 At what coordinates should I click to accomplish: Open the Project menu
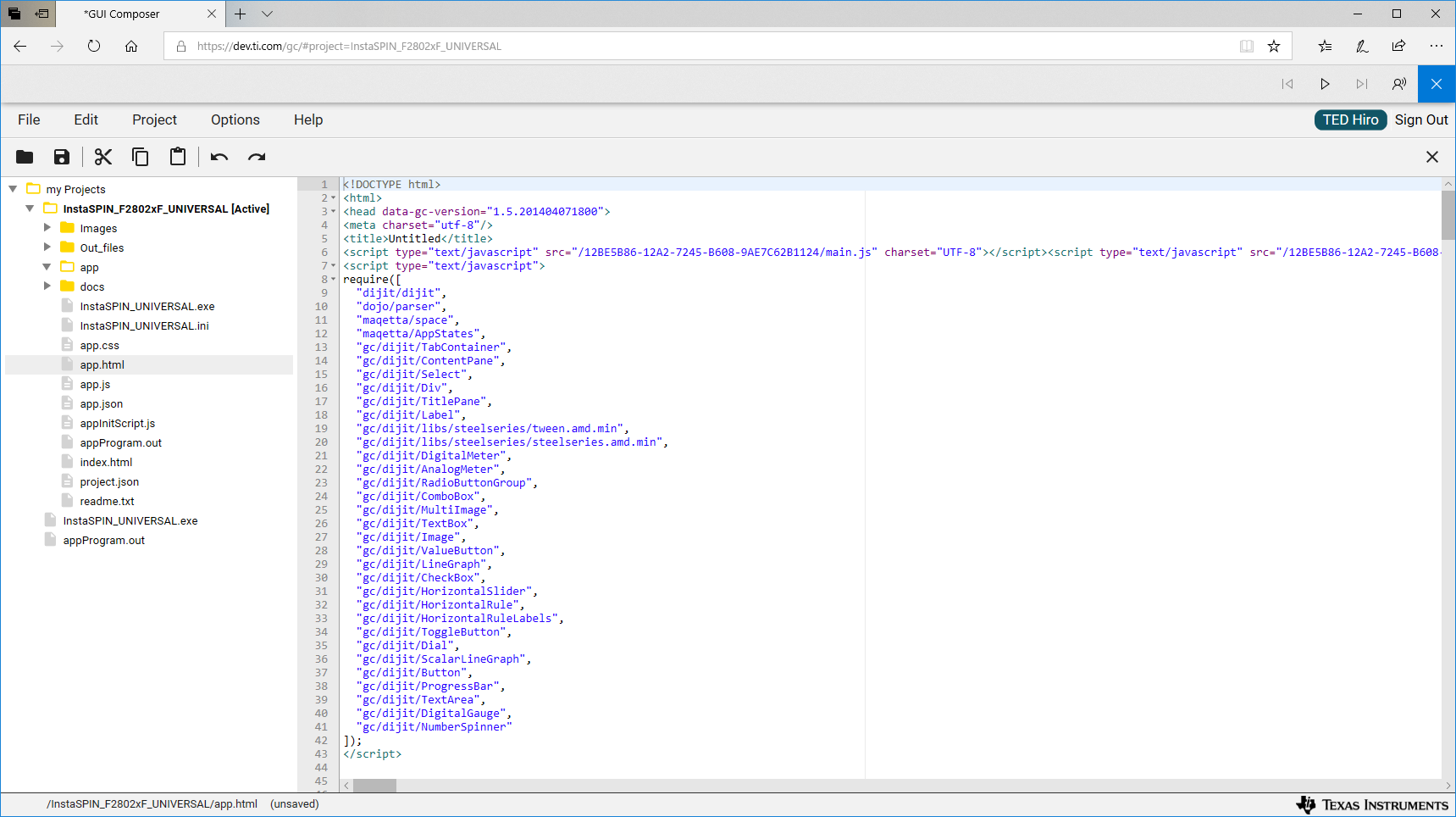(x=154, y=119)
